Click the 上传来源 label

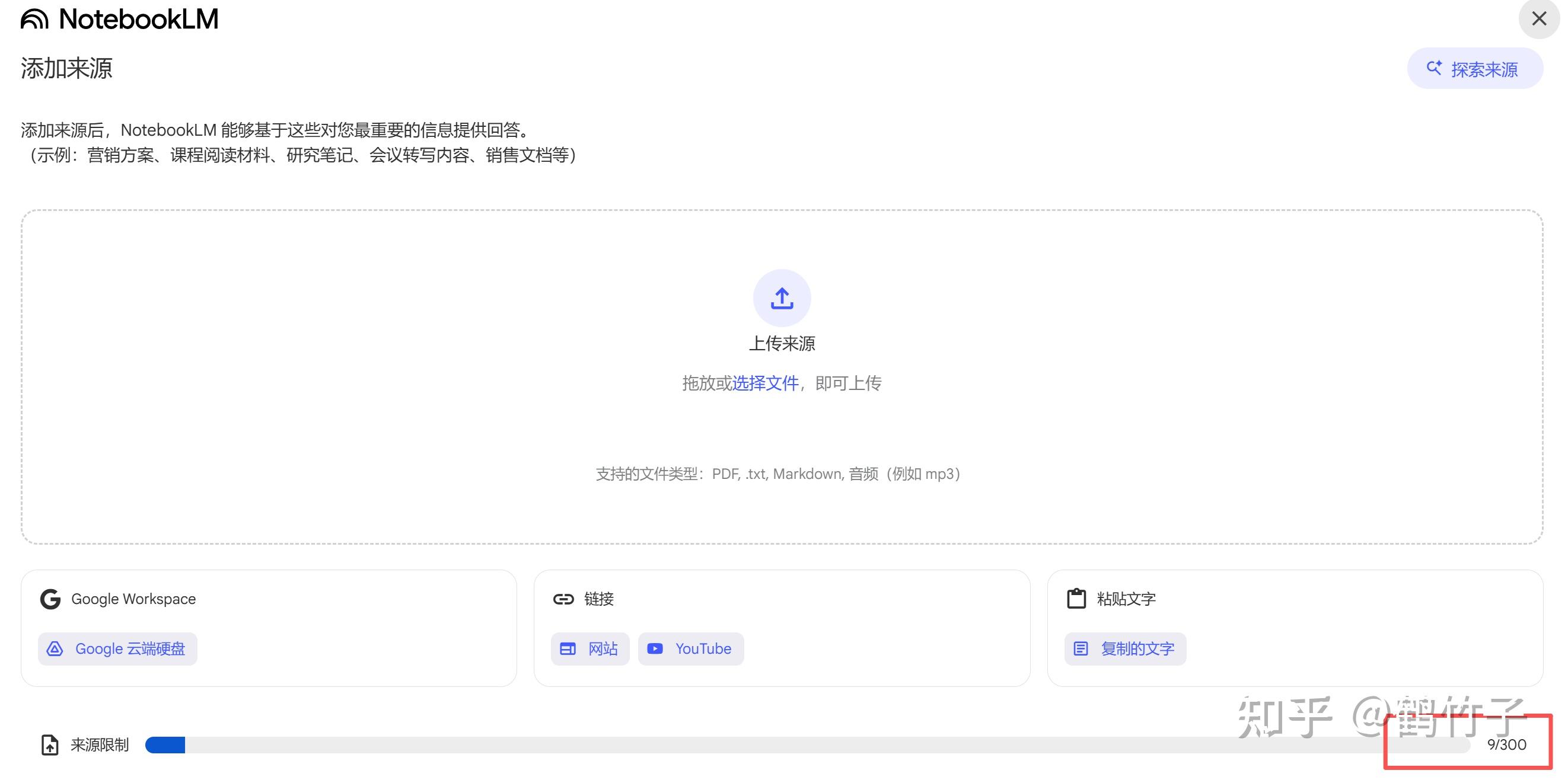pyautogui.click(x=782, y=344)
